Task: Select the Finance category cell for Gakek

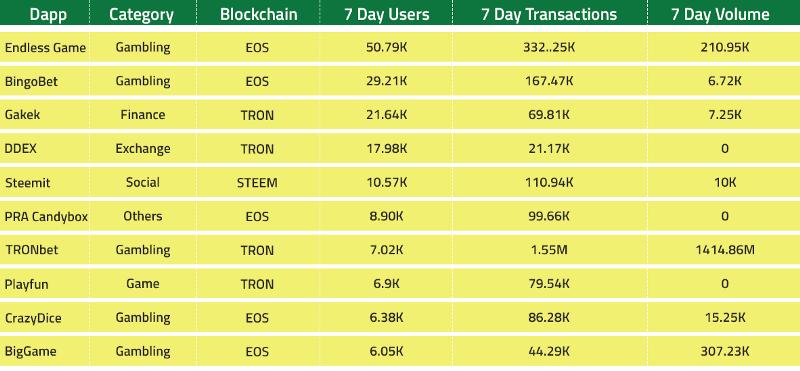Action: [x=143, y=115]
